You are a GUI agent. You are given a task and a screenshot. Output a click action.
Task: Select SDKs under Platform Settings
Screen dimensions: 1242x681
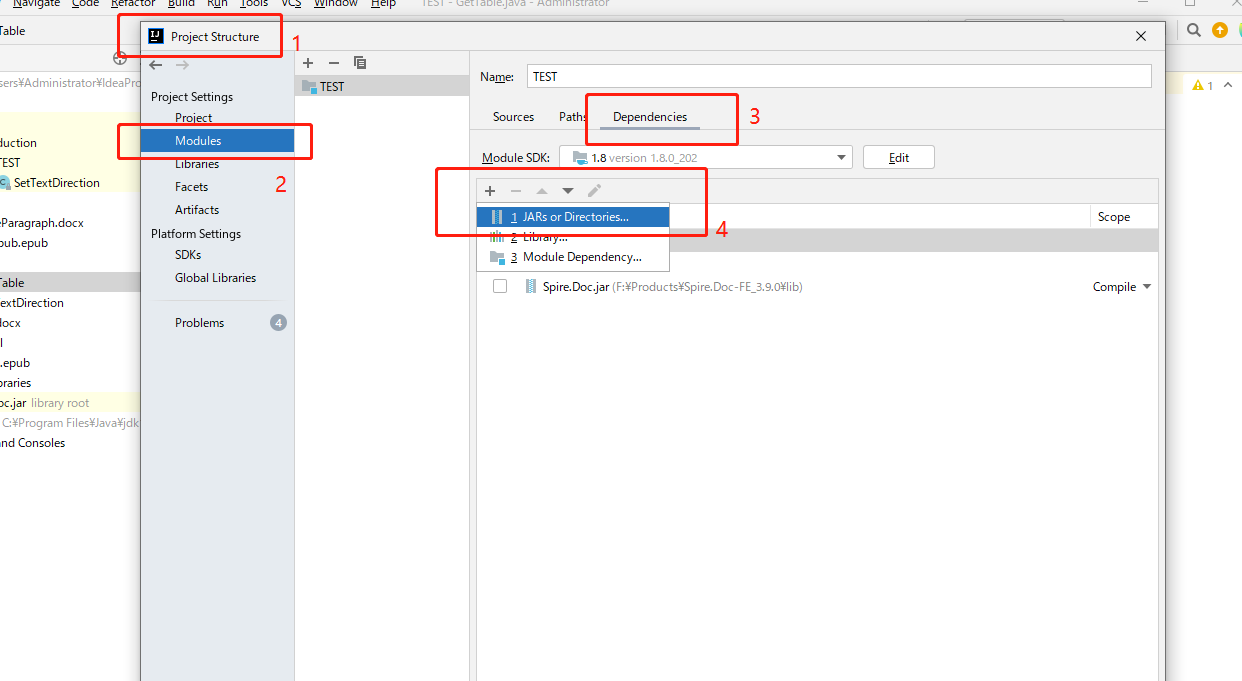(x=188, y=255)
